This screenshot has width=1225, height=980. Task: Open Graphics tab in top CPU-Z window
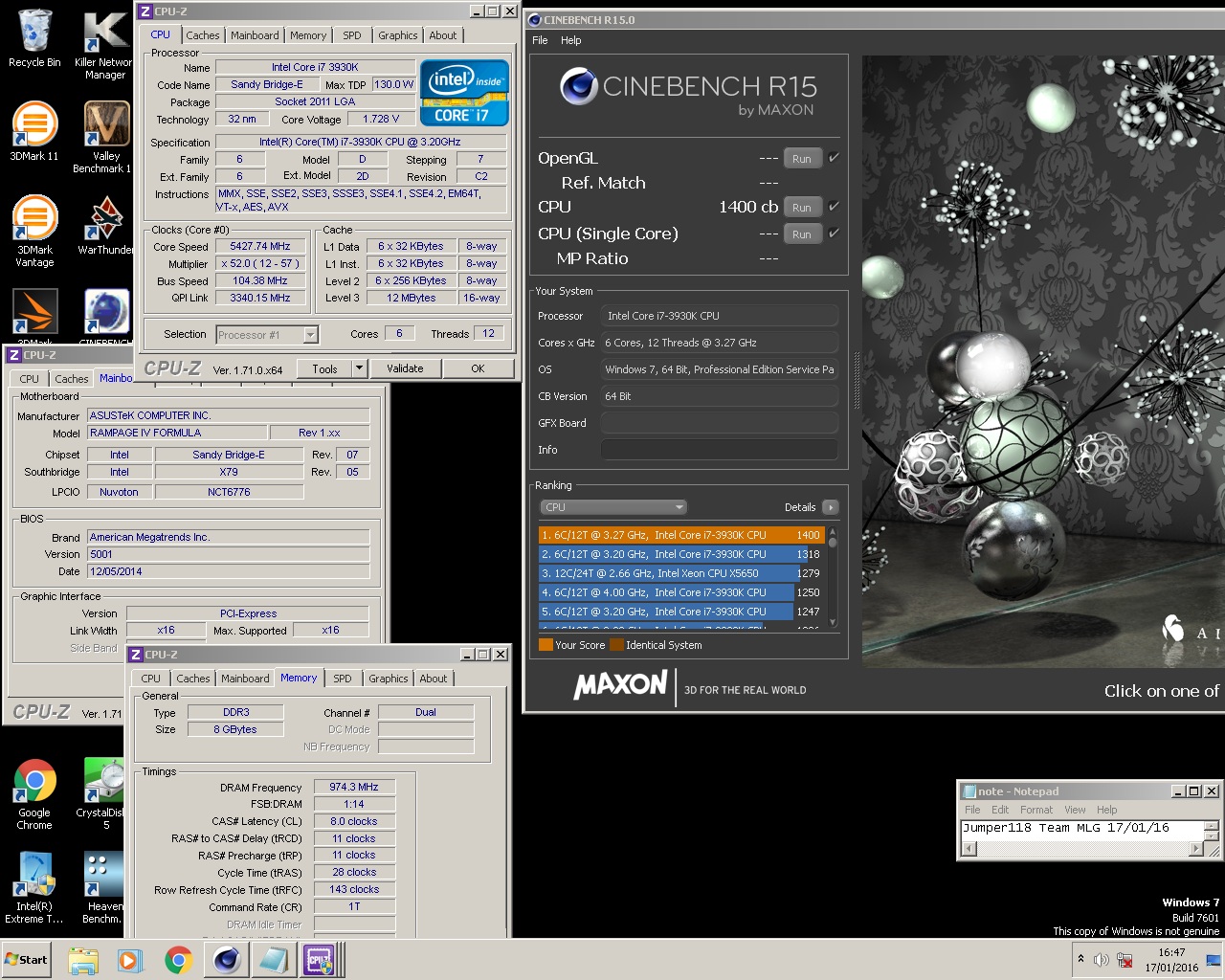pos(397,35)
